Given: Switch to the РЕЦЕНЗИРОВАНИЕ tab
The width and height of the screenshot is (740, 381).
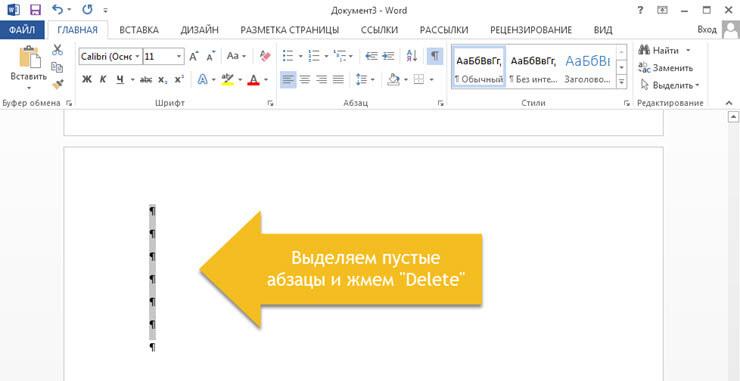Looking at the screenshot, I should tap(531, 30).
